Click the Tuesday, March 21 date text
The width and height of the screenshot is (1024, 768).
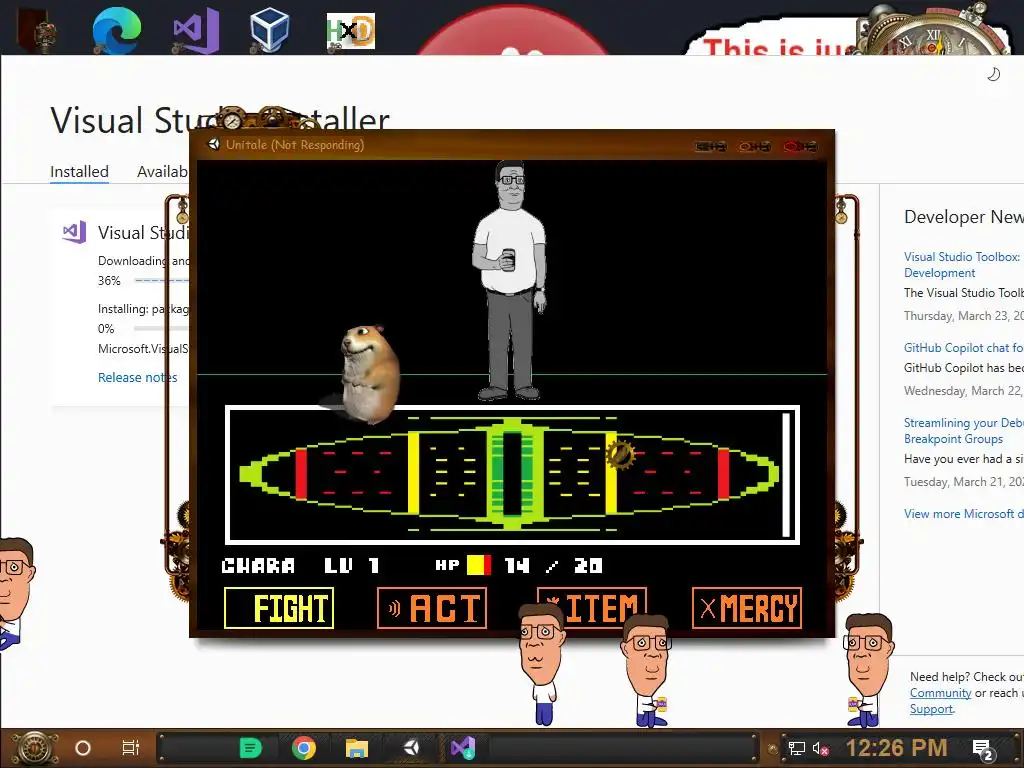tap(964, 482)
